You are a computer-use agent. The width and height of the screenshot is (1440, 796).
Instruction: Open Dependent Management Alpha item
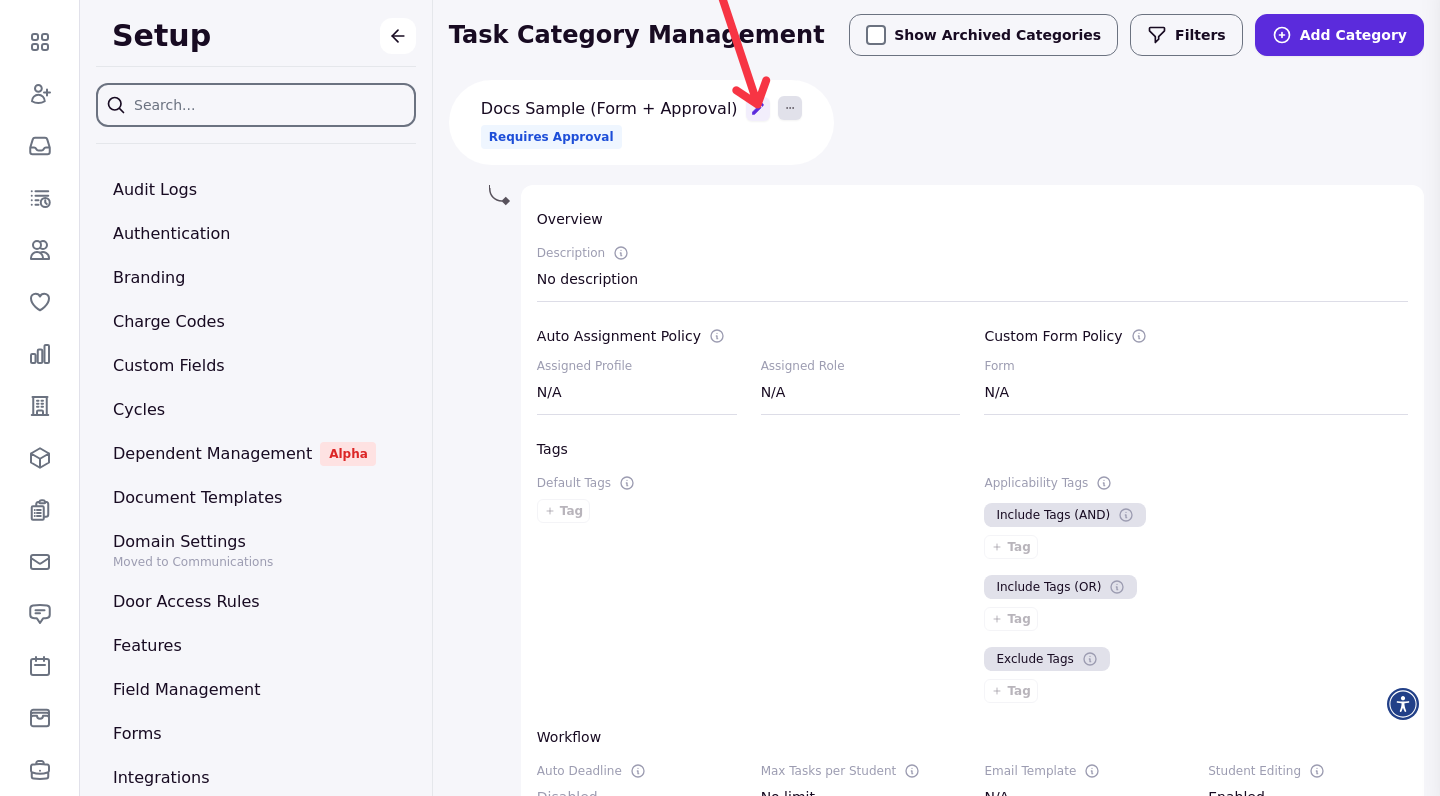point(244,453)
